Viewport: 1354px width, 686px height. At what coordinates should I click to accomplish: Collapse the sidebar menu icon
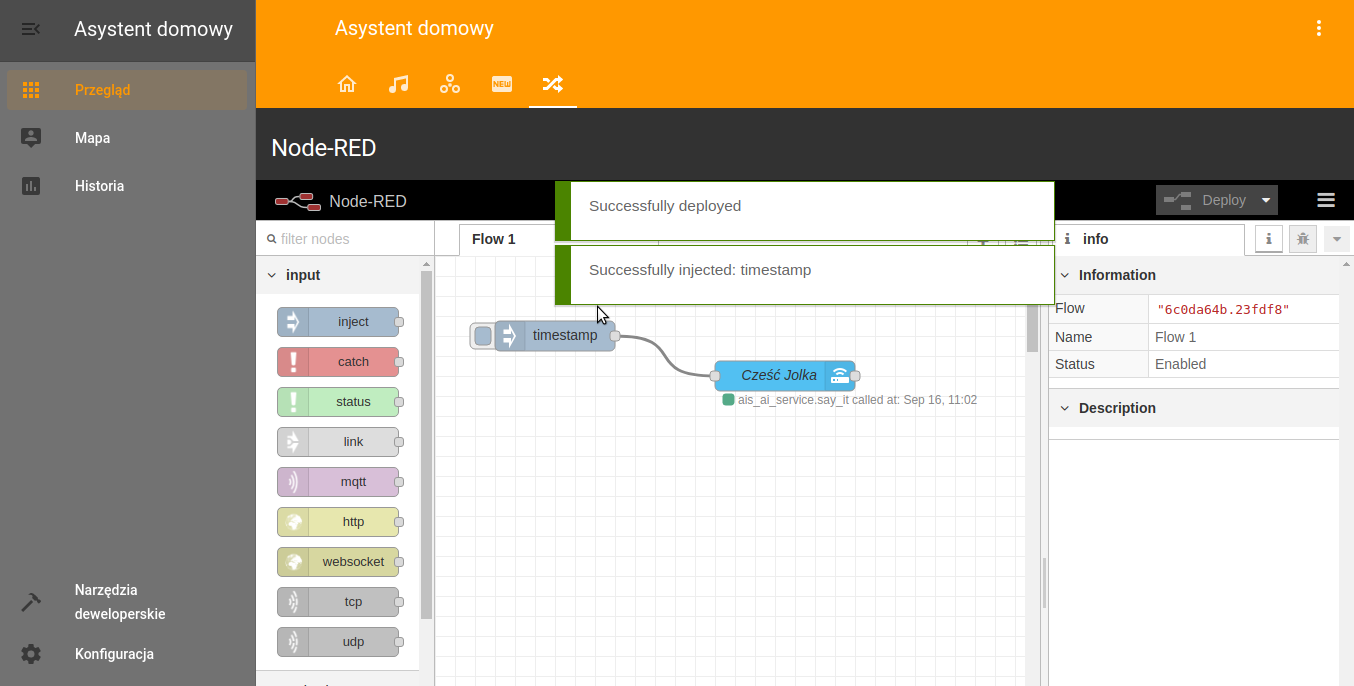coord(31,29)
